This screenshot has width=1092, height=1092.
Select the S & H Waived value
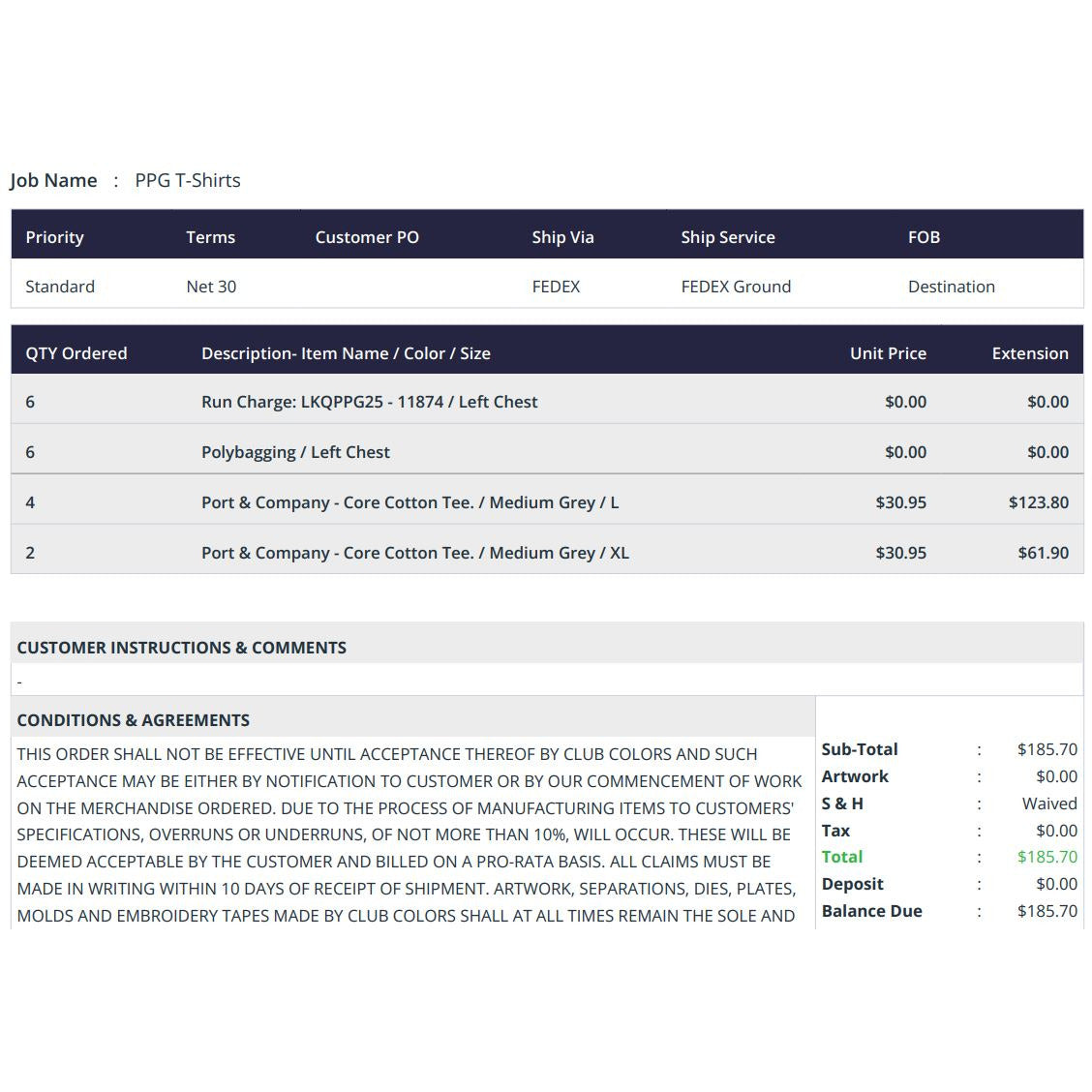[x=1048, y=804]
